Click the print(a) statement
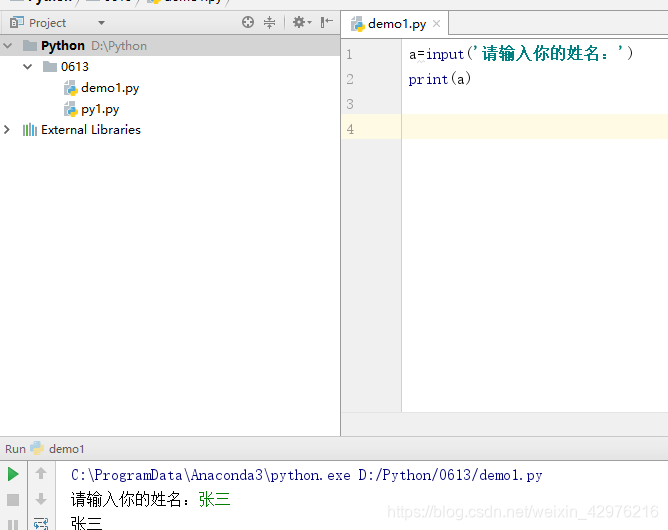Screen dimensions: 668x530 point(440,79)
